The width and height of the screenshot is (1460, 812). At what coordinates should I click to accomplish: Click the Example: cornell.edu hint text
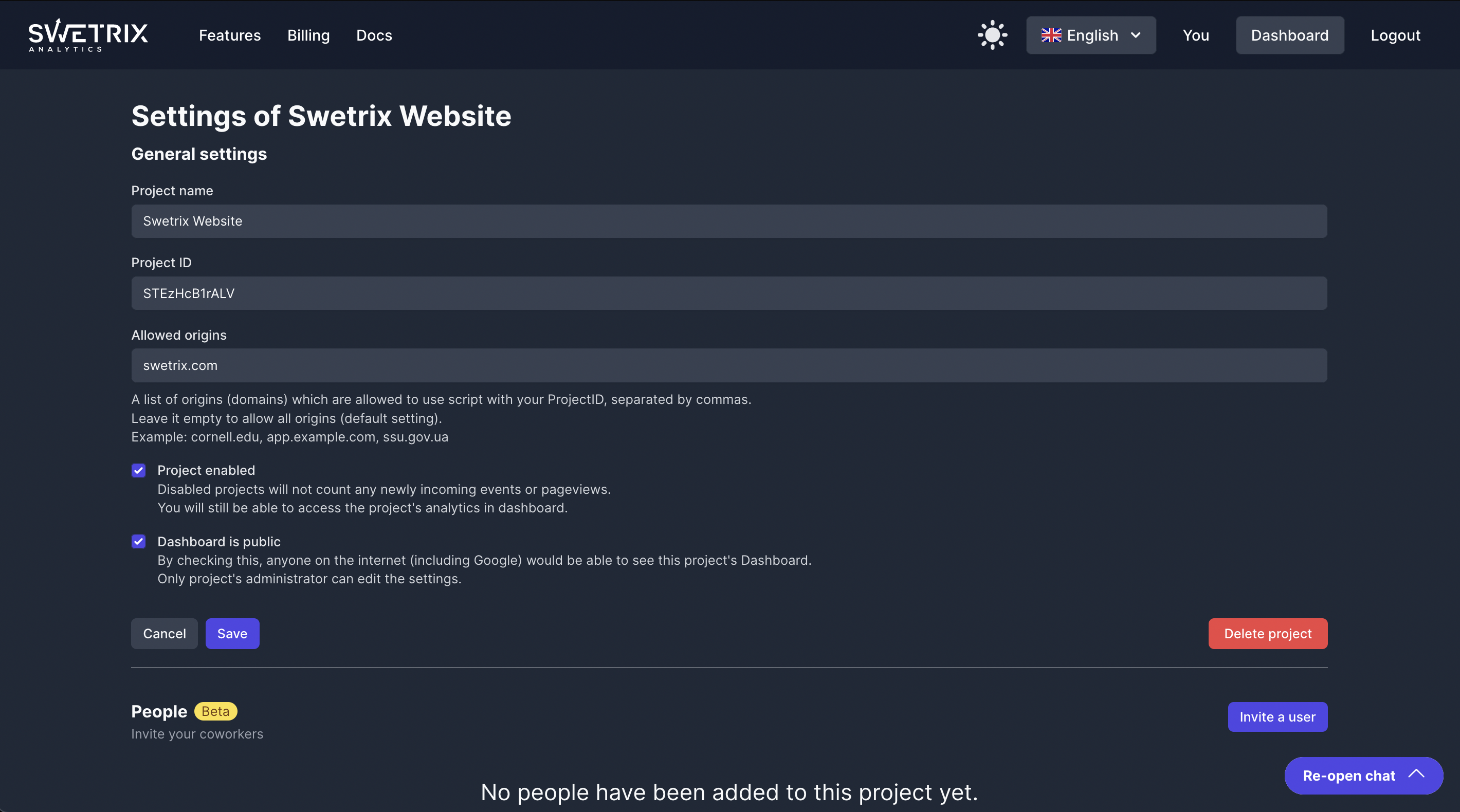(289, 437)
